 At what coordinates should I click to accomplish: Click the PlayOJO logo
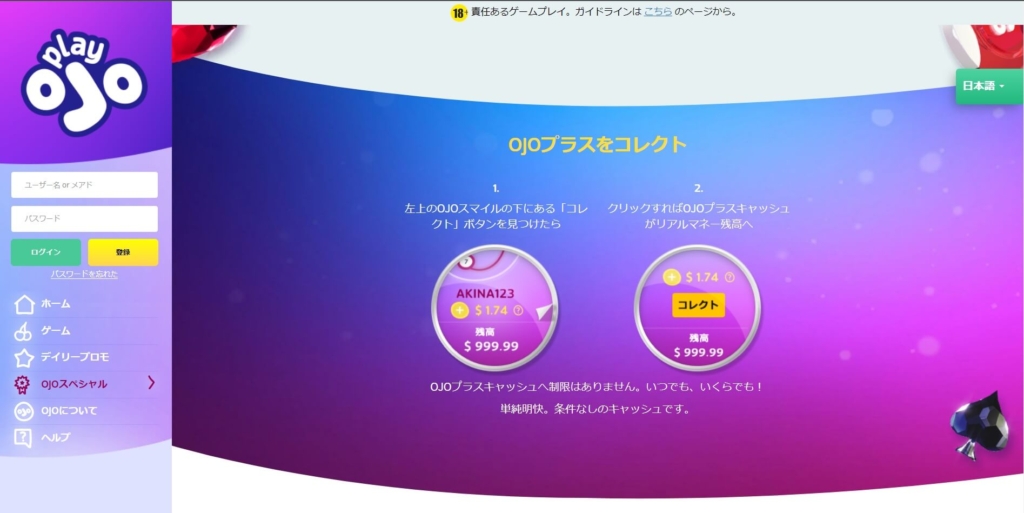[x=85, y=82]
